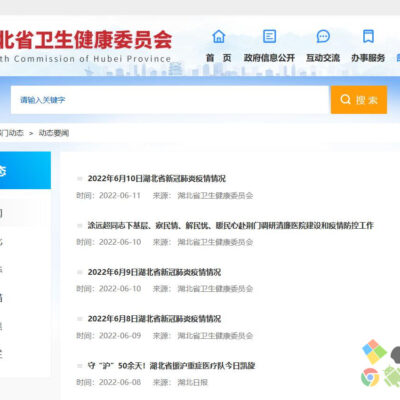The image size is (400, 400).
Task: Open article 2022年6月8日湖北省新冠肺炎疫情情况
Action: 154,319
